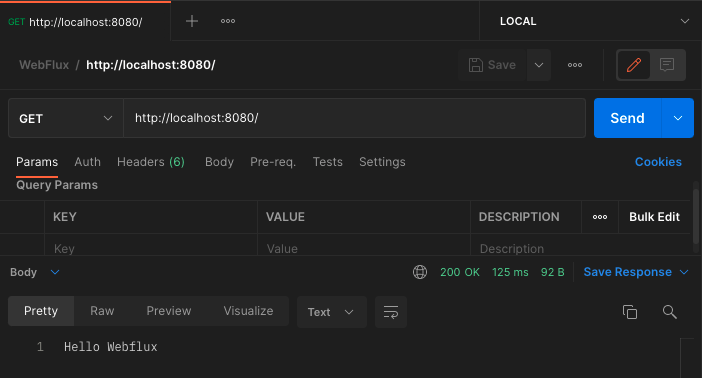The image size is (702, 378).
Task: Open the comments icon
Action: click(x=667, y=65)
